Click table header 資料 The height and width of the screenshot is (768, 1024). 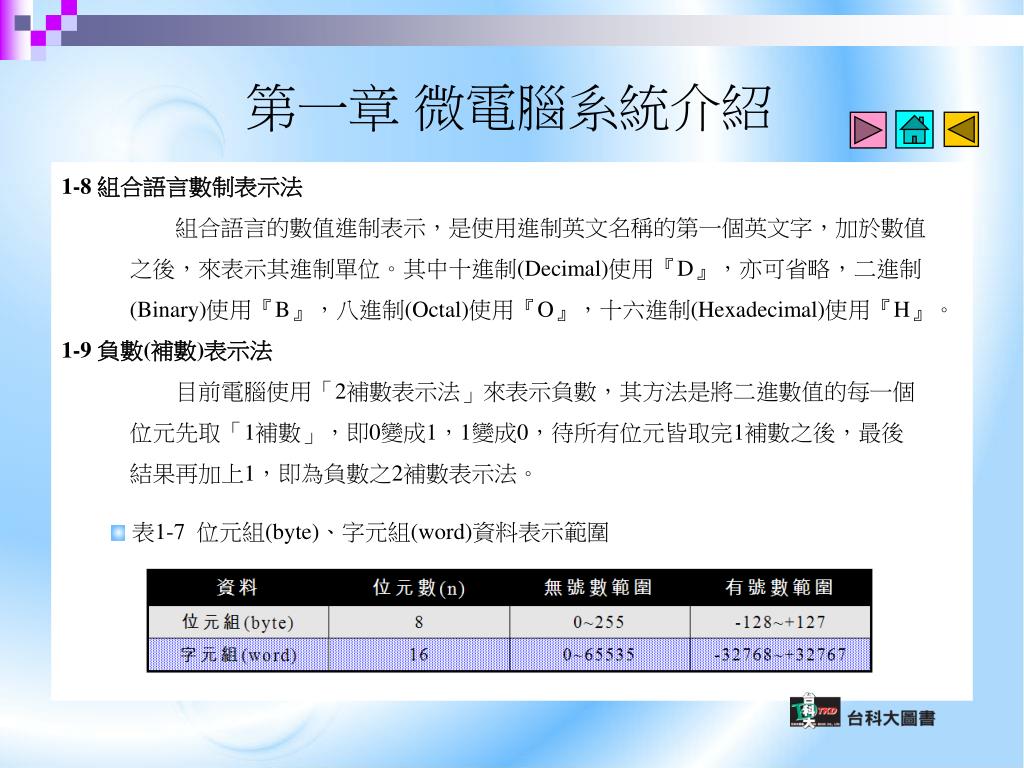238,588
